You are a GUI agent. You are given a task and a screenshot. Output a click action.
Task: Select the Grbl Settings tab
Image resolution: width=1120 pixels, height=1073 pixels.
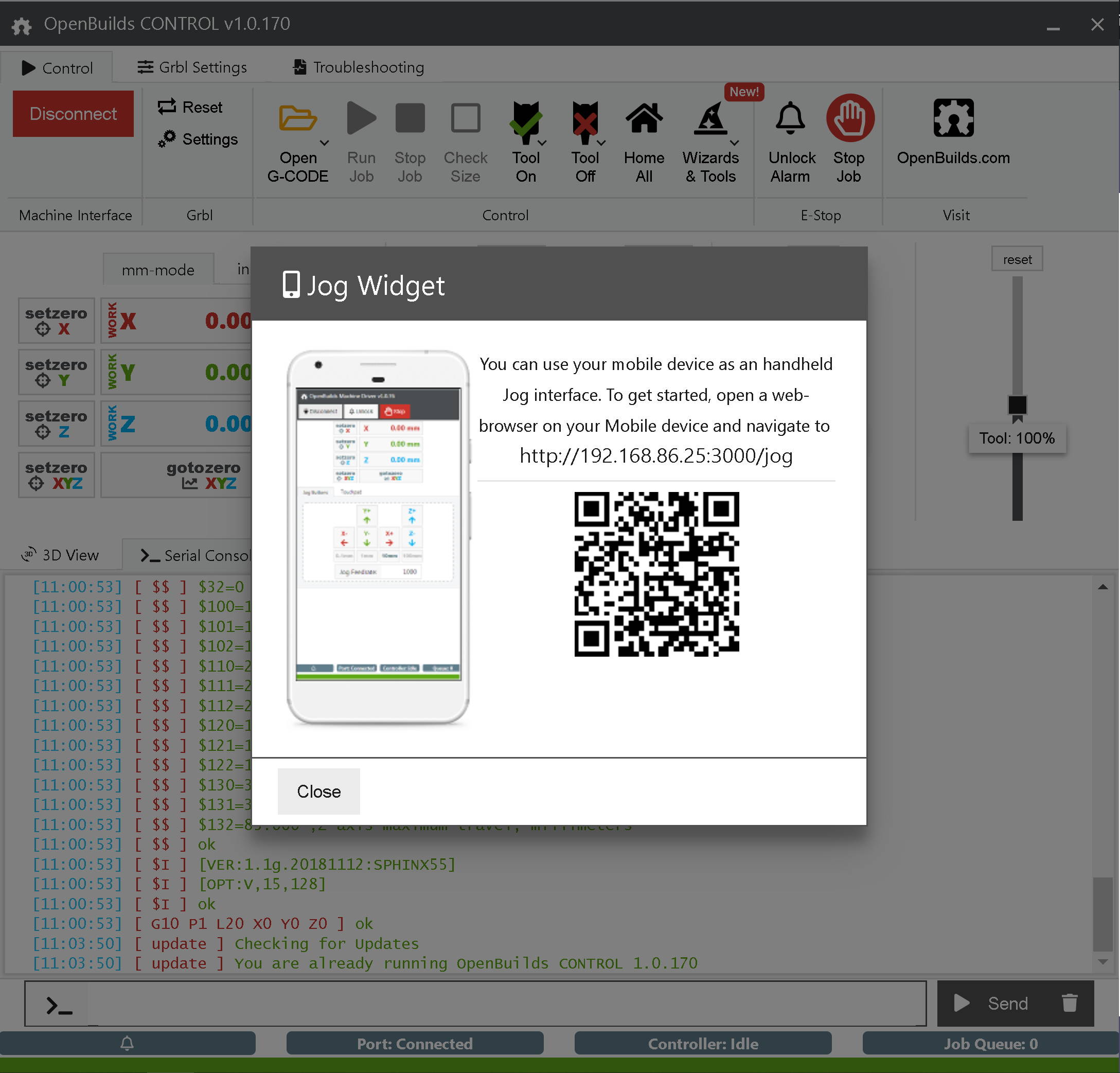192,67
